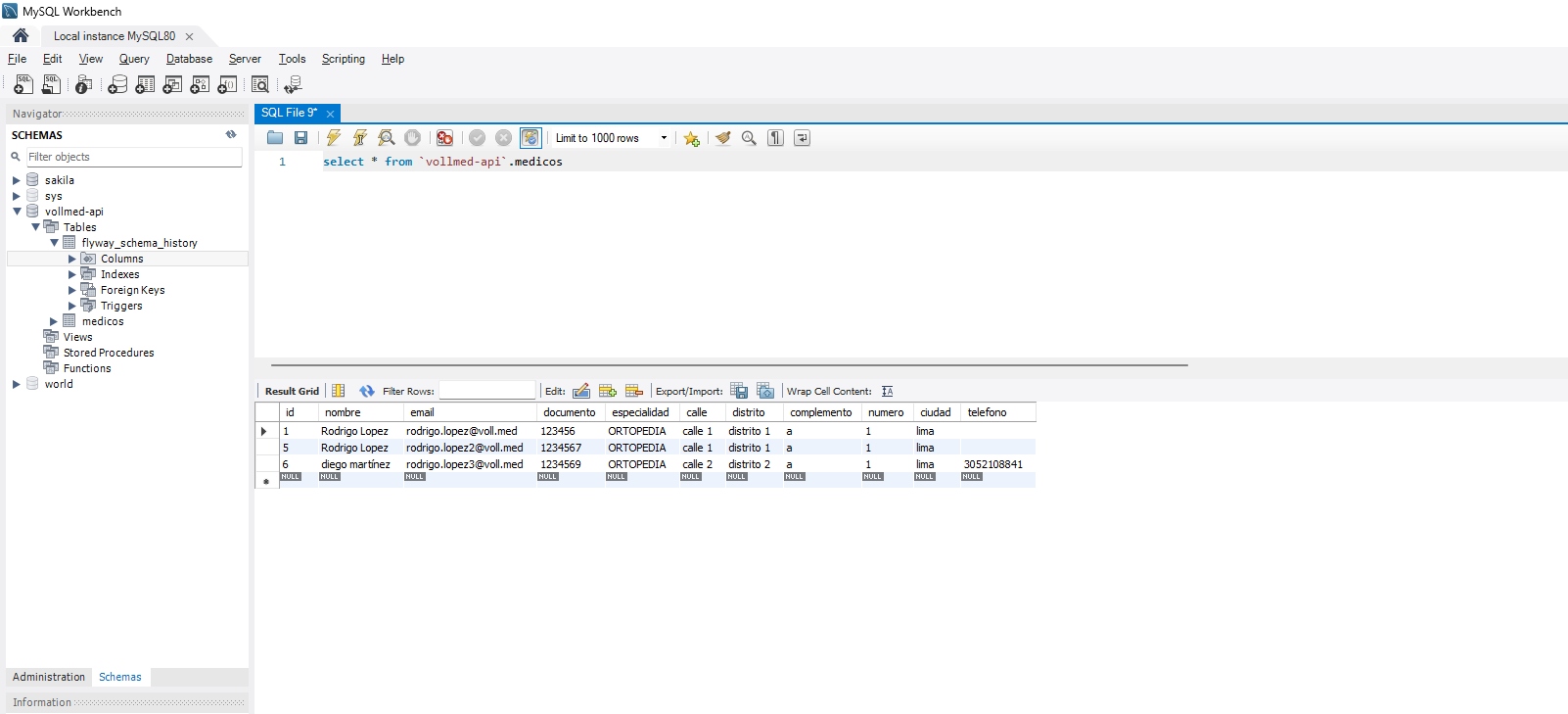Open an SQL script file in new tab
This screenshot has width=1568, height=714.
pyautogui.click(x=51, y=85)
